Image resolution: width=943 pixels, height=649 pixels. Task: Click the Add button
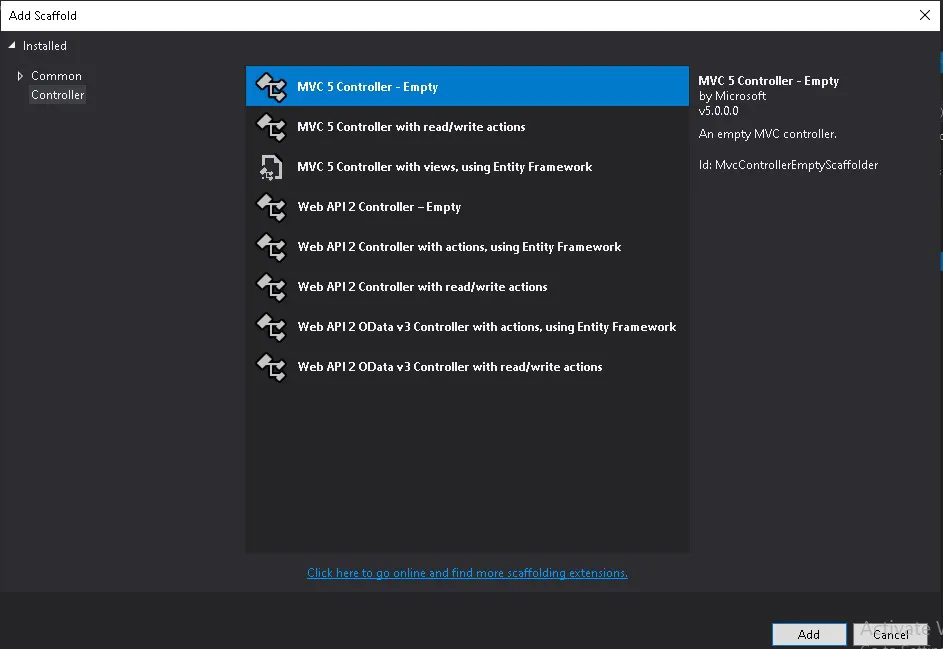coord(808,634)
